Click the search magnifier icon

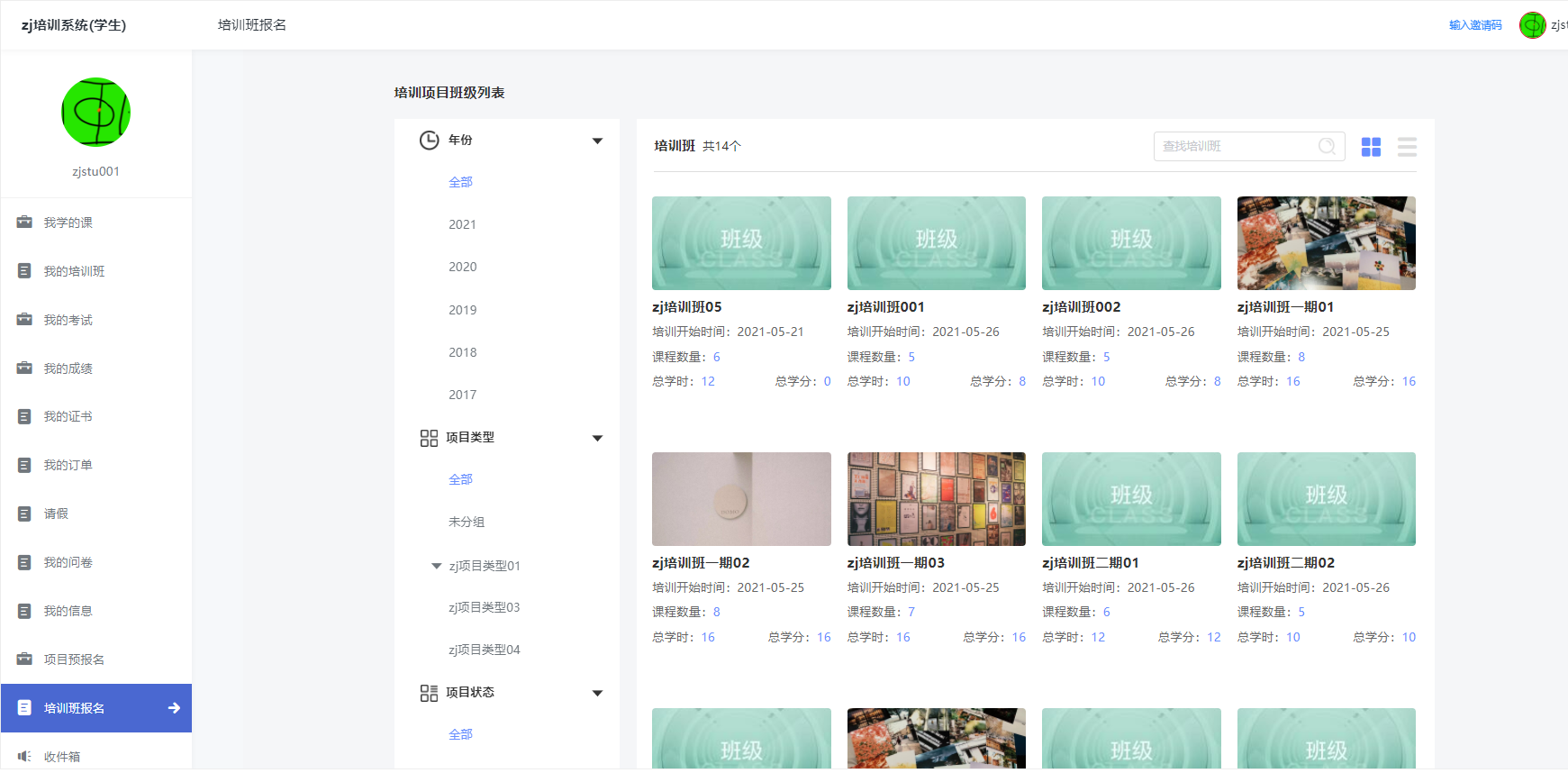tap(1327, 146)
